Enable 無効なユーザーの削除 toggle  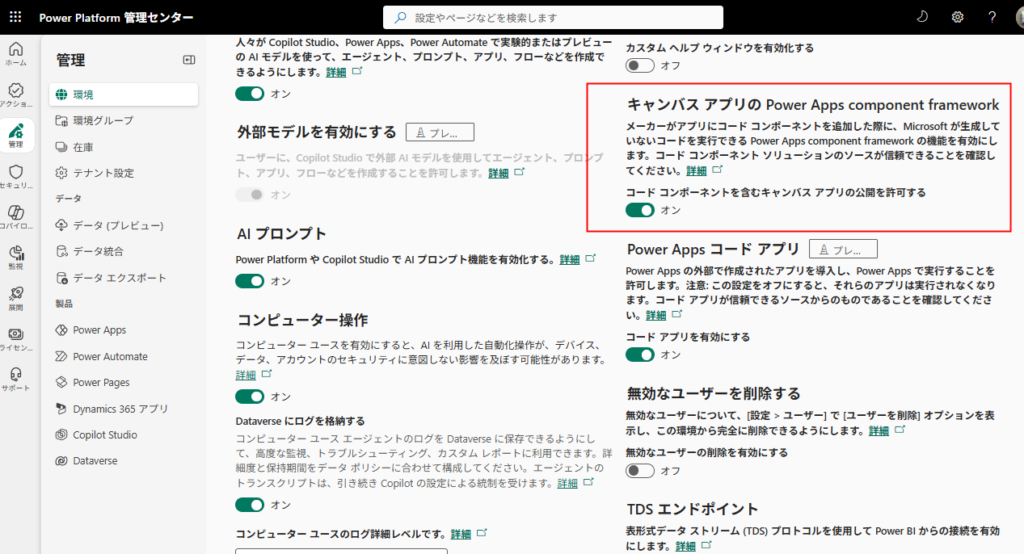point(640,470)
